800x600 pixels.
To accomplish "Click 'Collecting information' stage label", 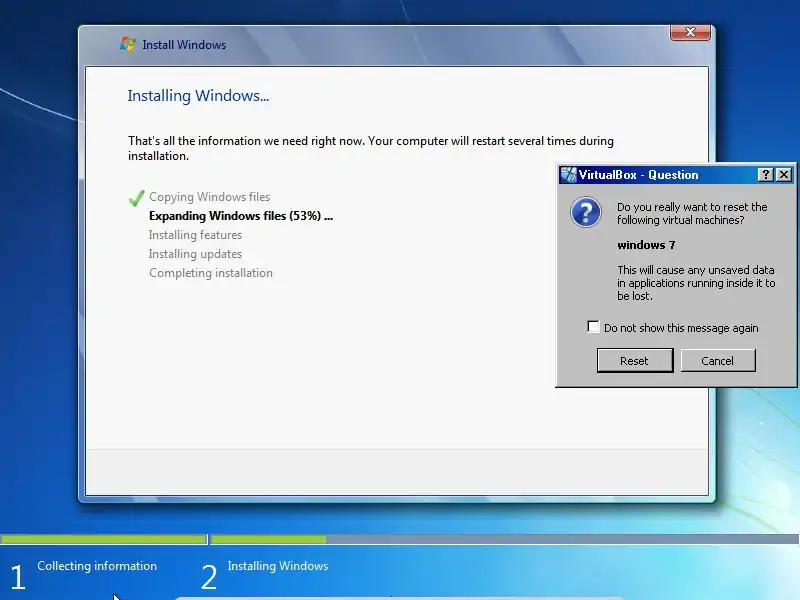I will pyautogui.click(x=97, y=566).
